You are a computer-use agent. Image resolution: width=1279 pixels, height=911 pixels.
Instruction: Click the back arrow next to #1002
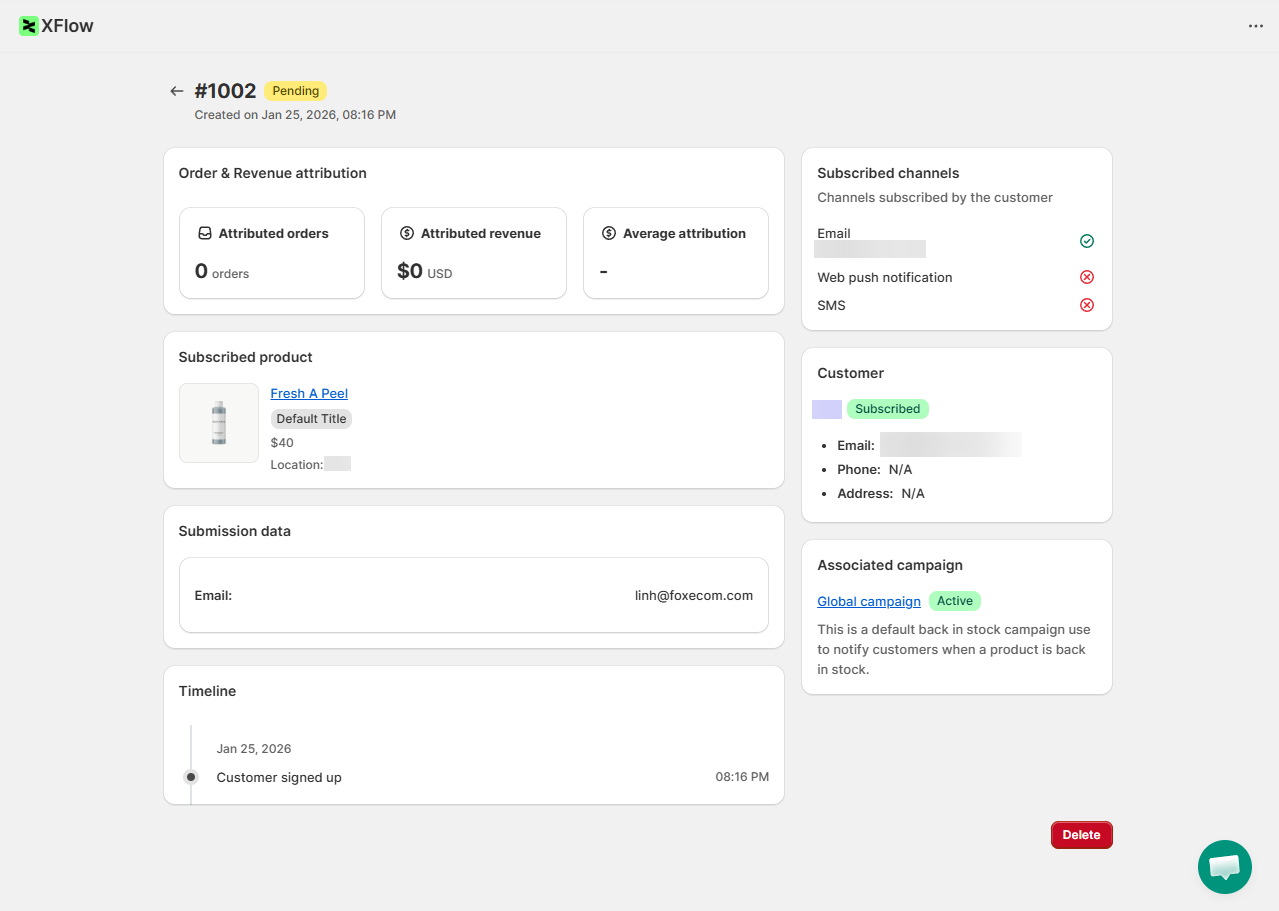[x=177, y=91]
